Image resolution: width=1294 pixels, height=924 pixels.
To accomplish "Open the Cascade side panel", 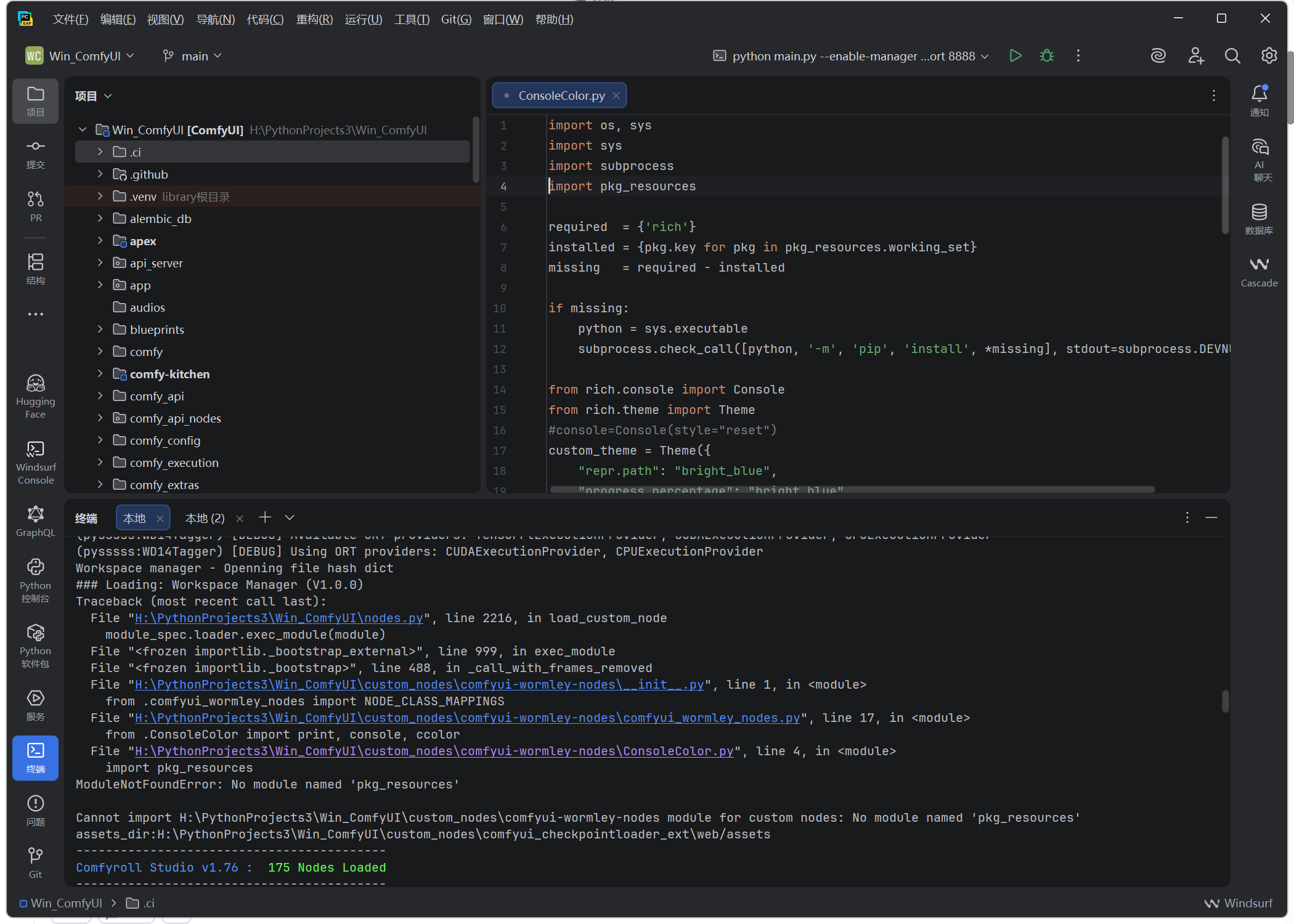I will pos(1259,271).
